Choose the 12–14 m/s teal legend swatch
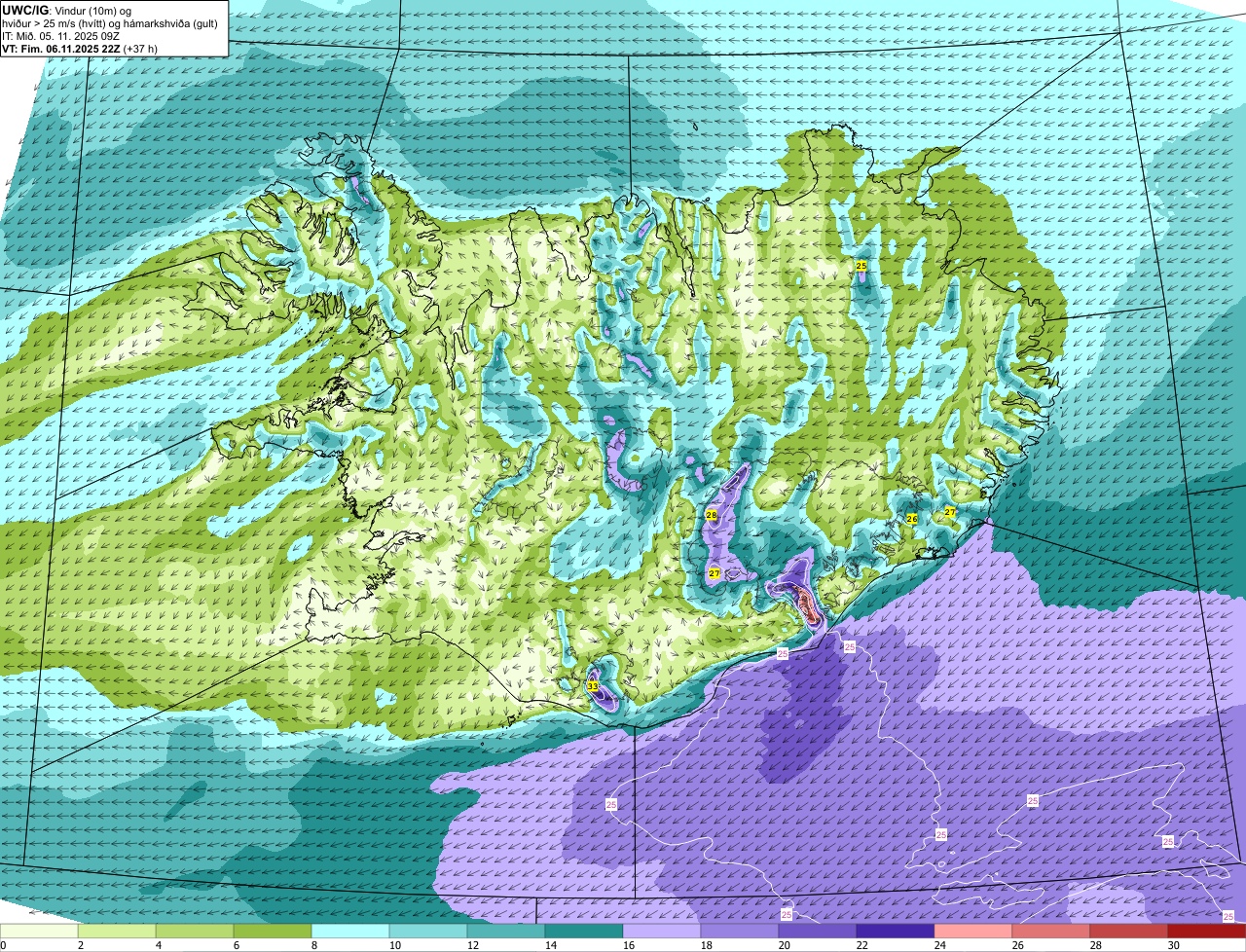1246x952 pixels. (506, 932)
